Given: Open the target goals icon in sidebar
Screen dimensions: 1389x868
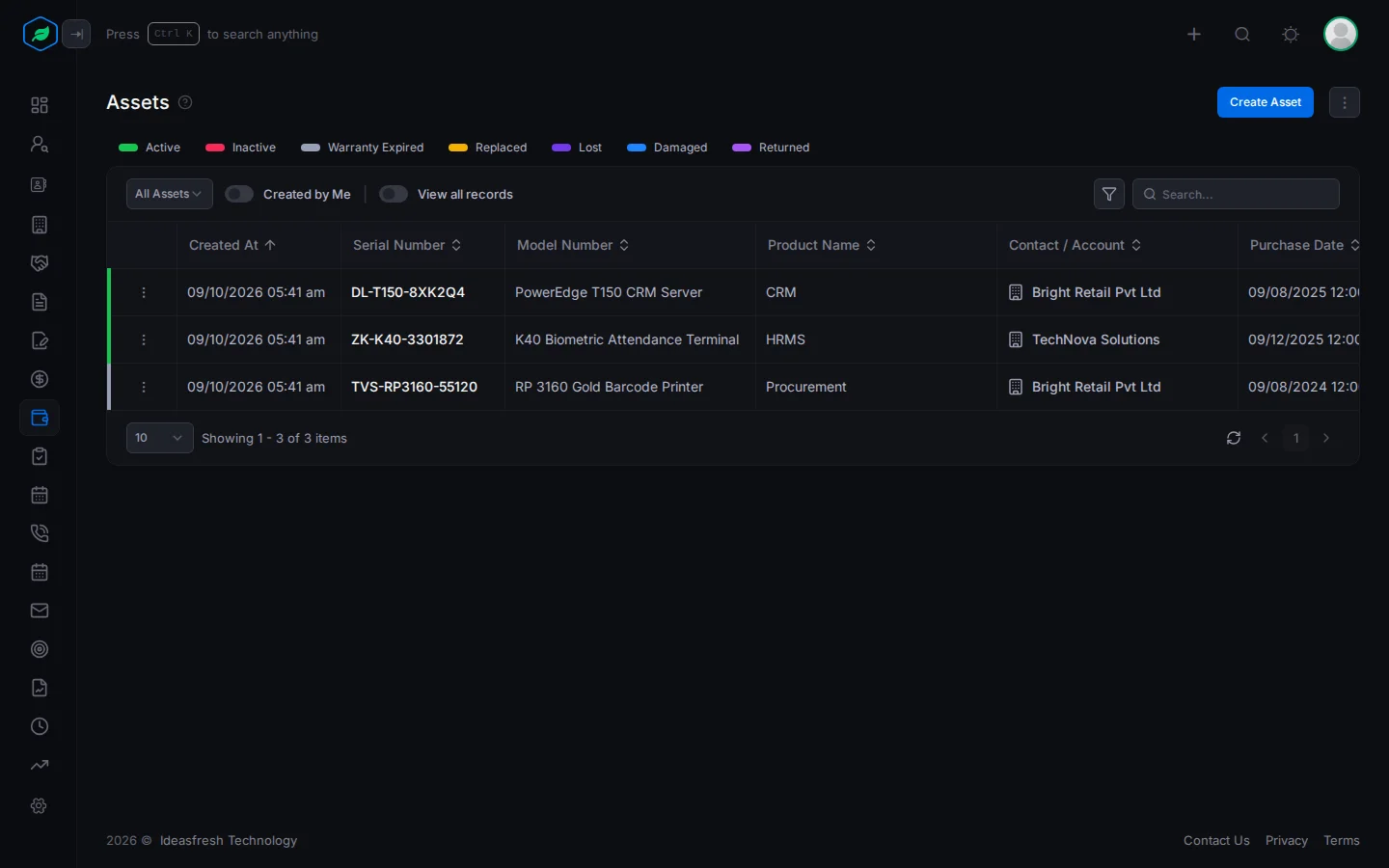Looking at the screenshot, I should tap(40, 649).
